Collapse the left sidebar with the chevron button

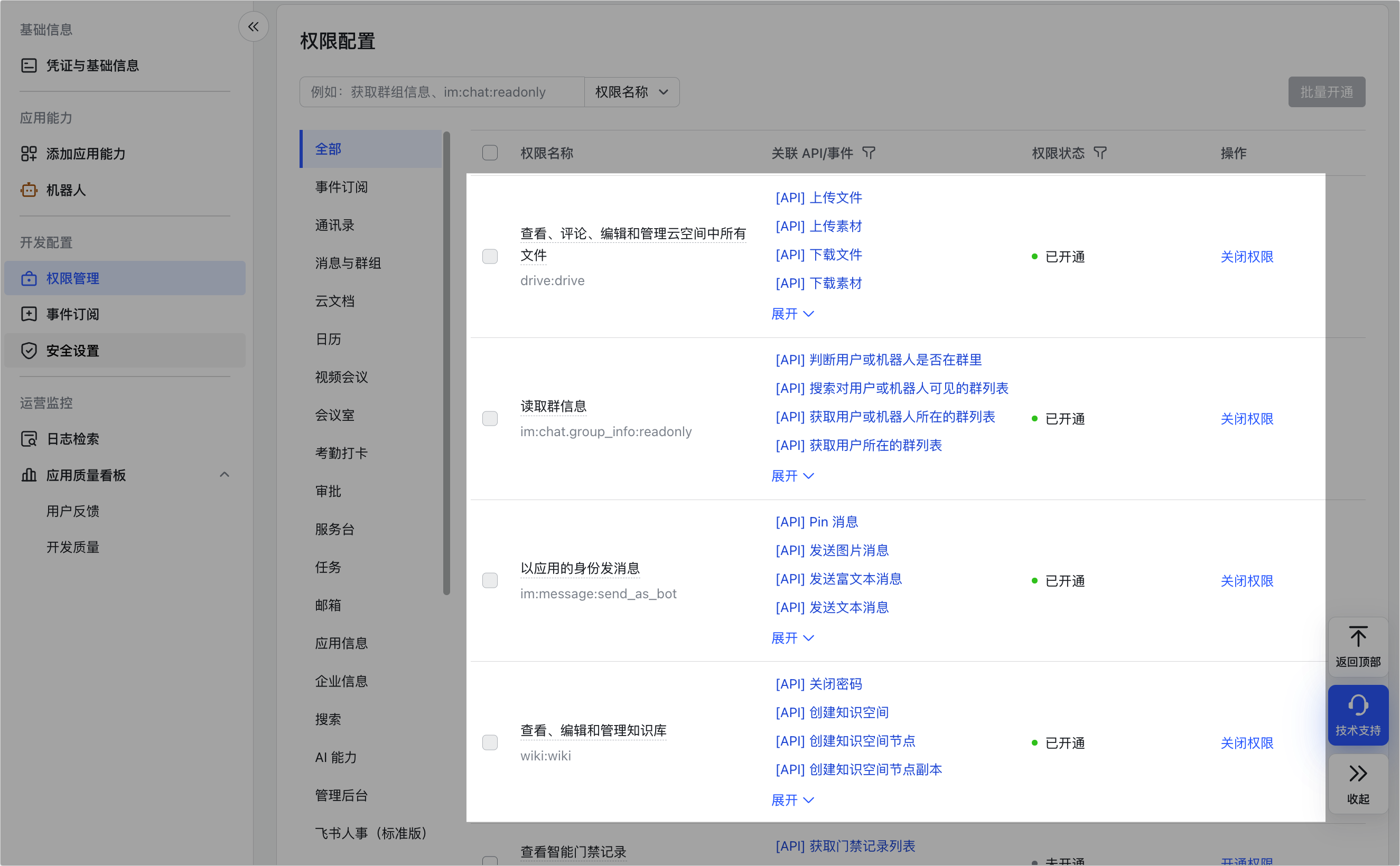[253, 26]
